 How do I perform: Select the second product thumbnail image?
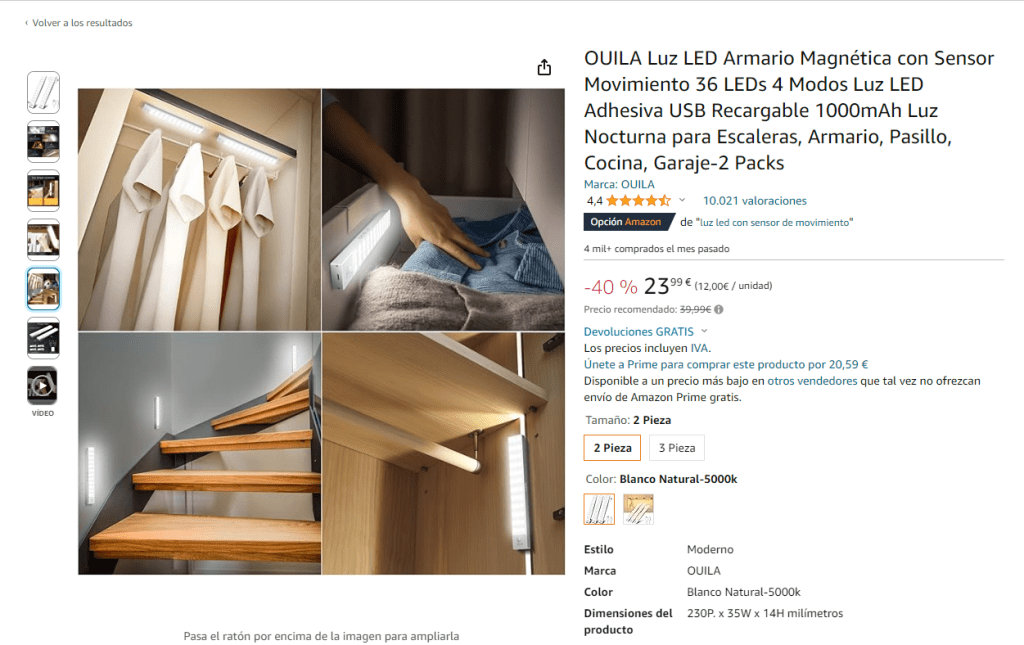tap(43, 141)
